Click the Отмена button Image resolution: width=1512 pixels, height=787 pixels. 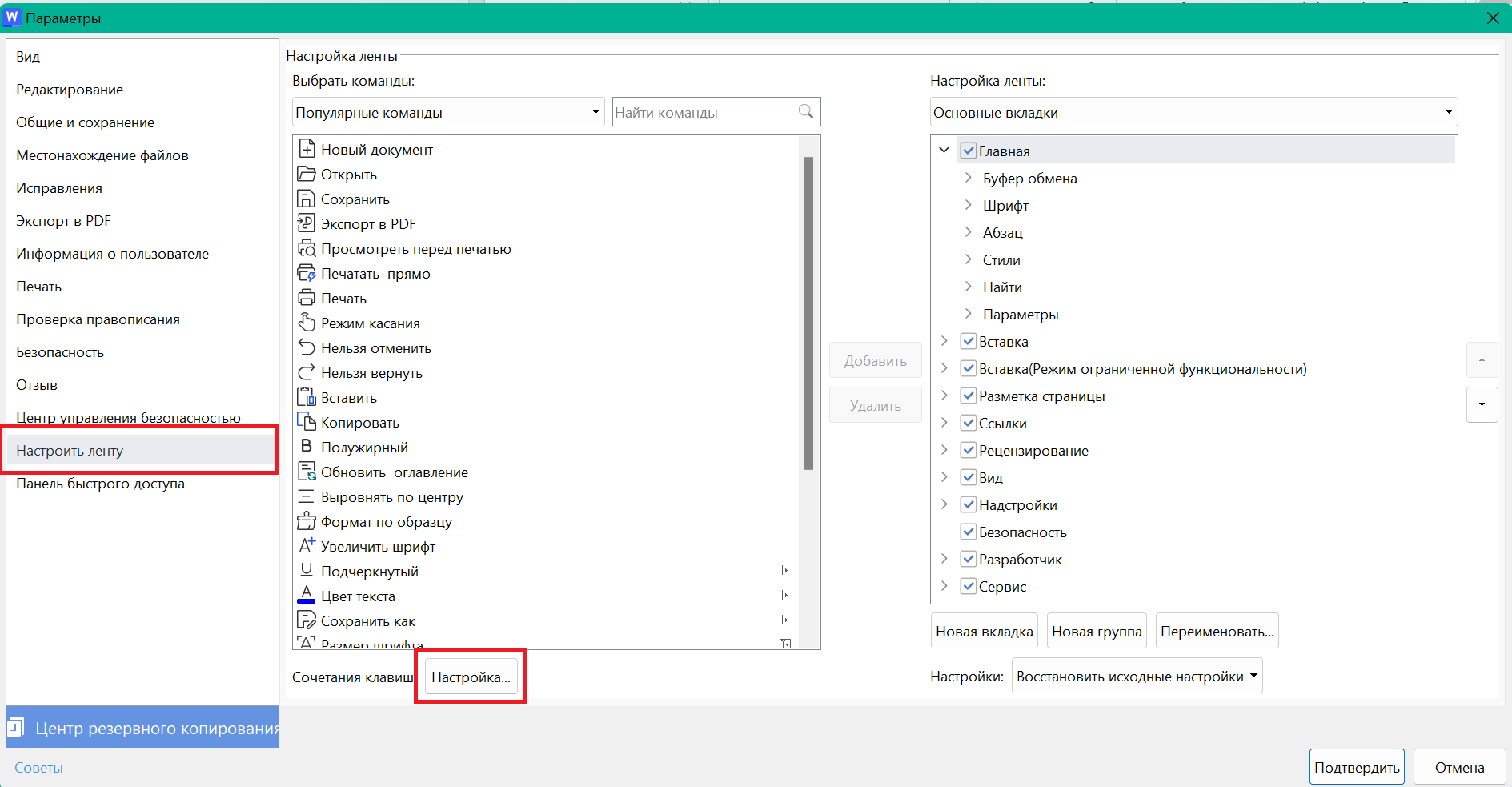tap(1459, 767)
